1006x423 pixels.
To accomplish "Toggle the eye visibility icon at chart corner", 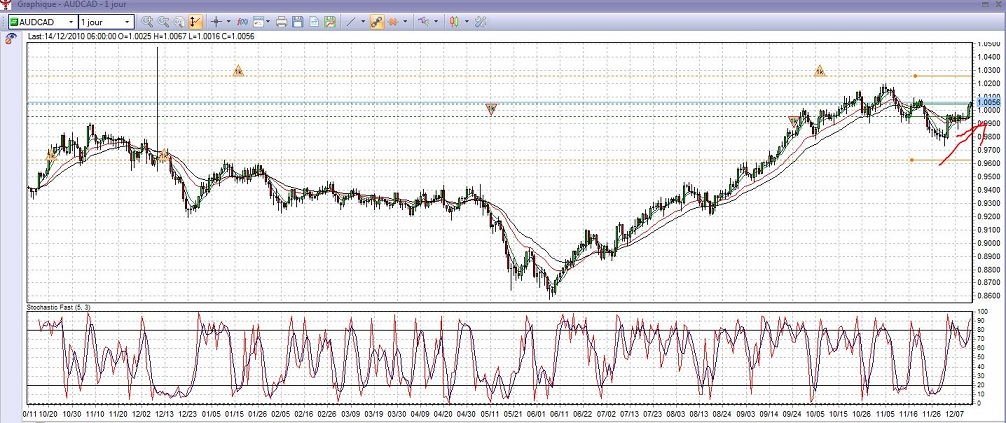I will point(12,37).
